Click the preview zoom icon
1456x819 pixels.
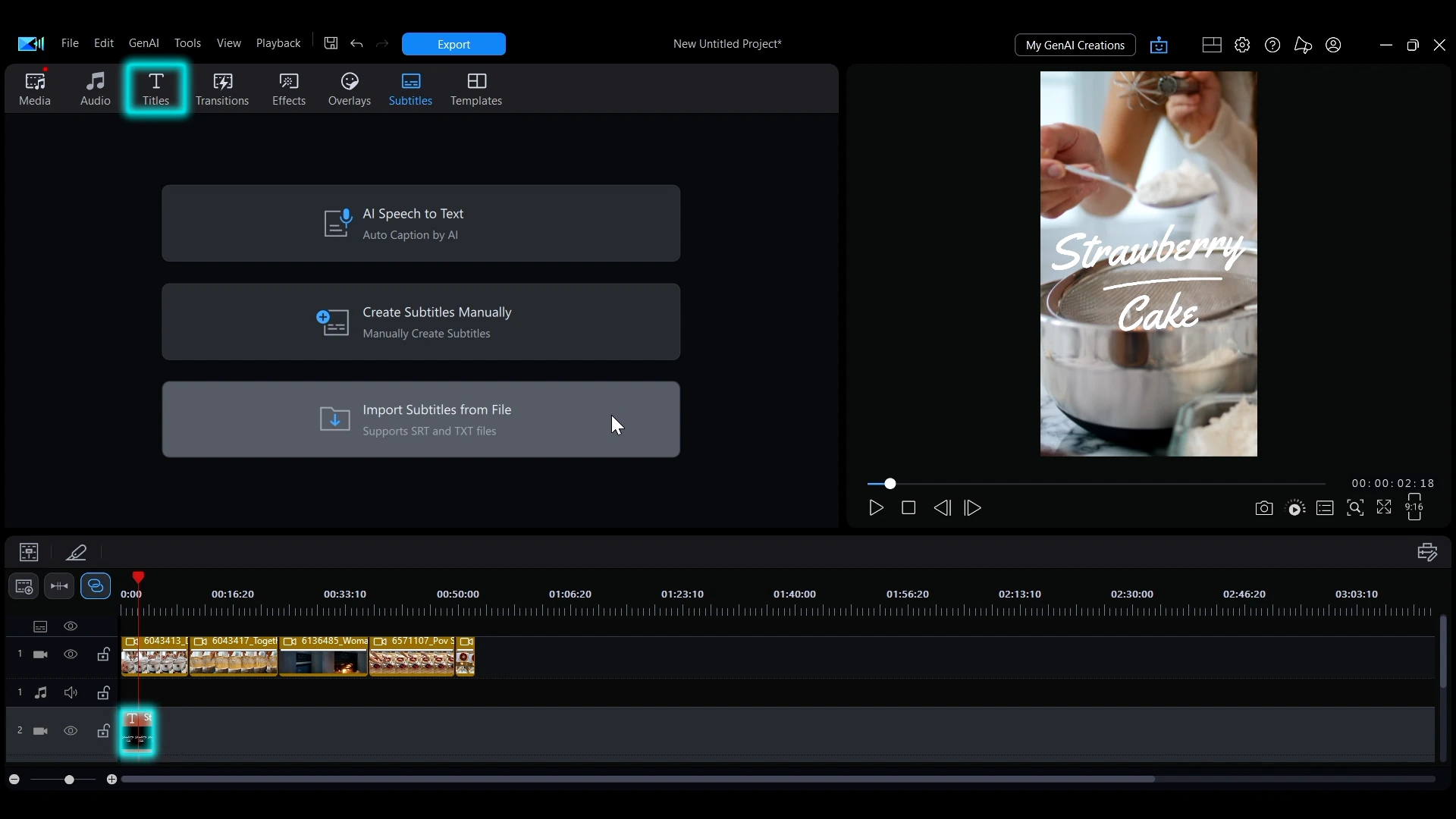pyautogui.click(x=1355, y=508)
